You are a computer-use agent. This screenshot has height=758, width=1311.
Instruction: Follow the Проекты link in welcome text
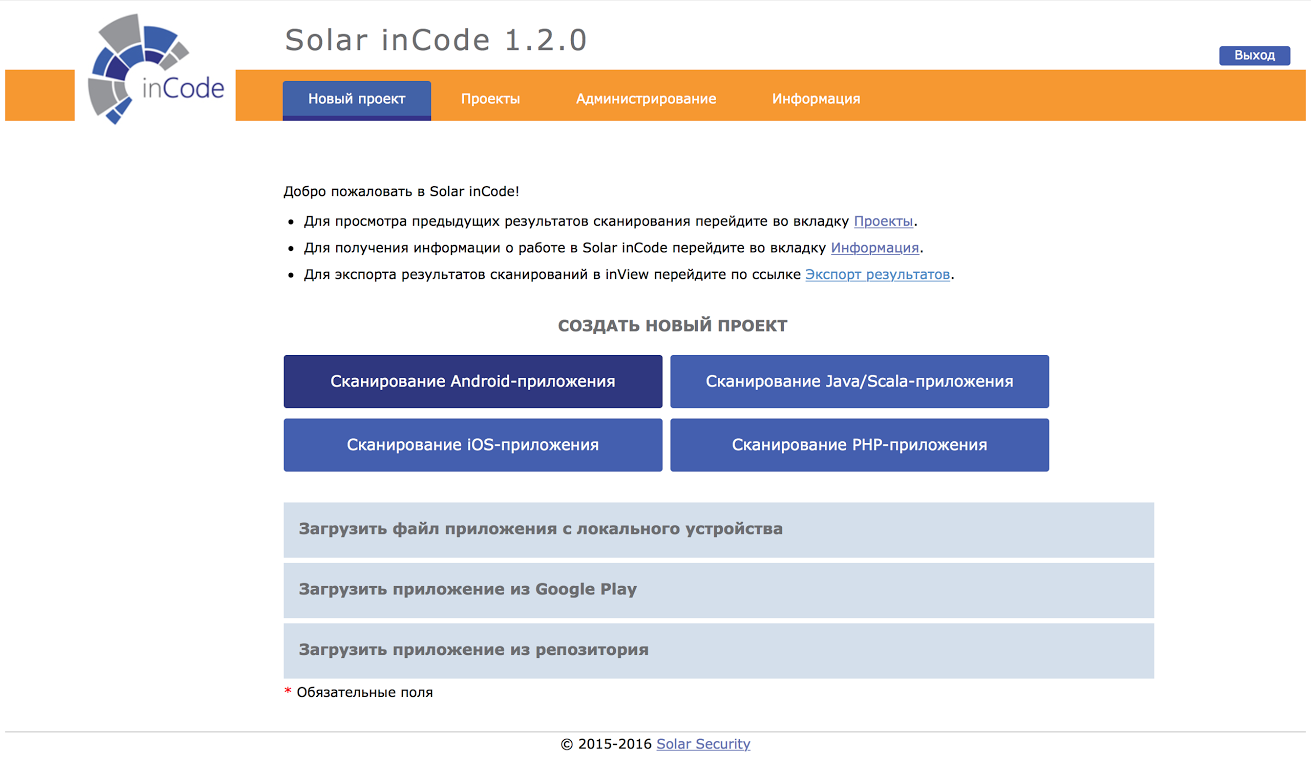(883, 221)
